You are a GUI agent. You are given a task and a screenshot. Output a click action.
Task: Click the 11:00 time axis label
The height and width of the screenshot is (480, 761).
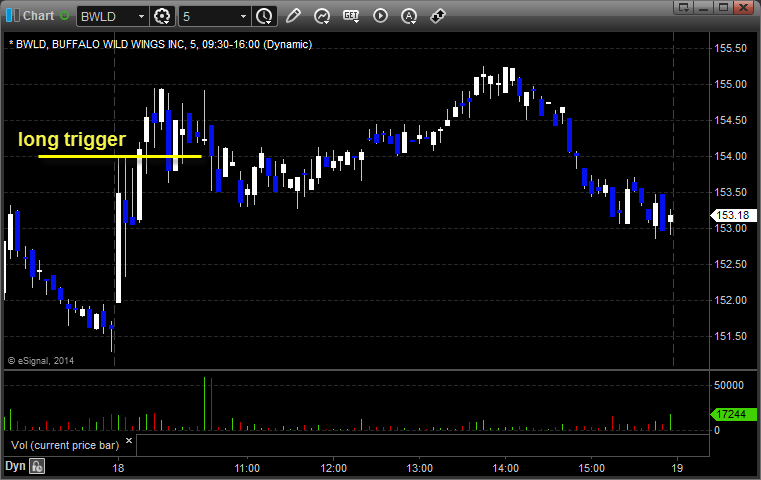pyautogui.click(x=247, y=468)
